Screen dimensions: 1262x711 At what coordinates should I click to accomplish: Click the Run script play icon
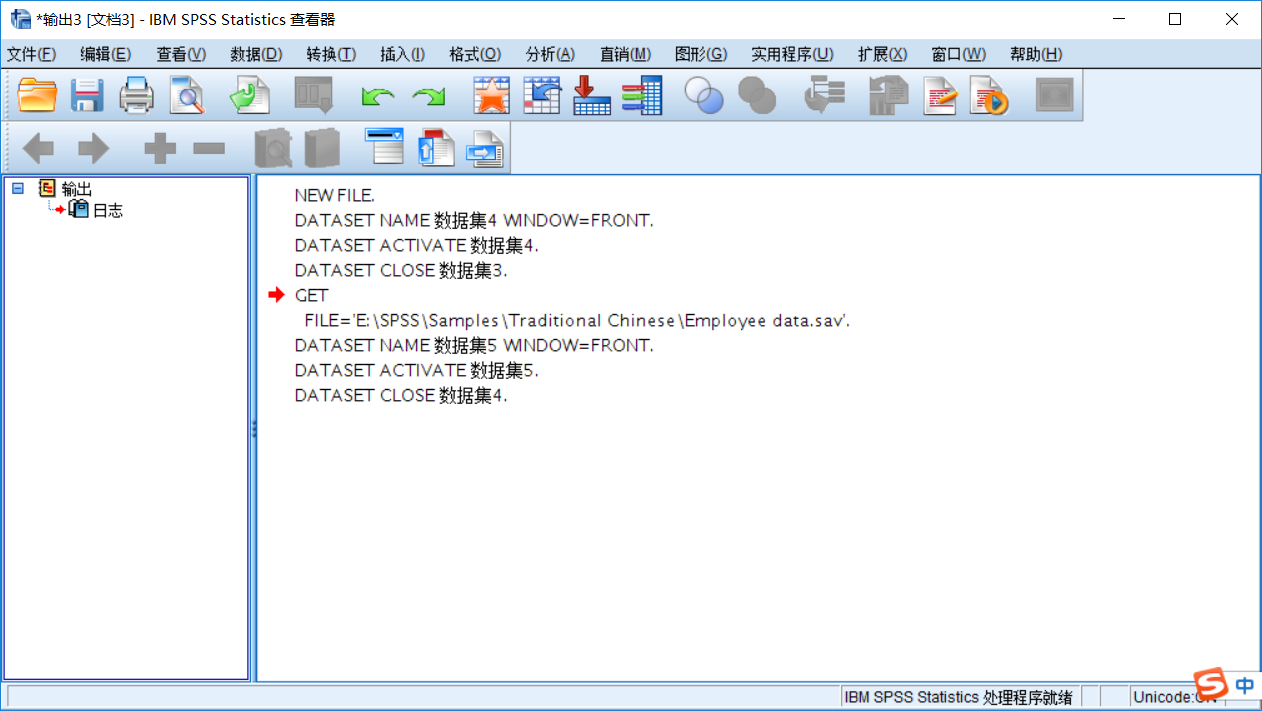point(989,96)
